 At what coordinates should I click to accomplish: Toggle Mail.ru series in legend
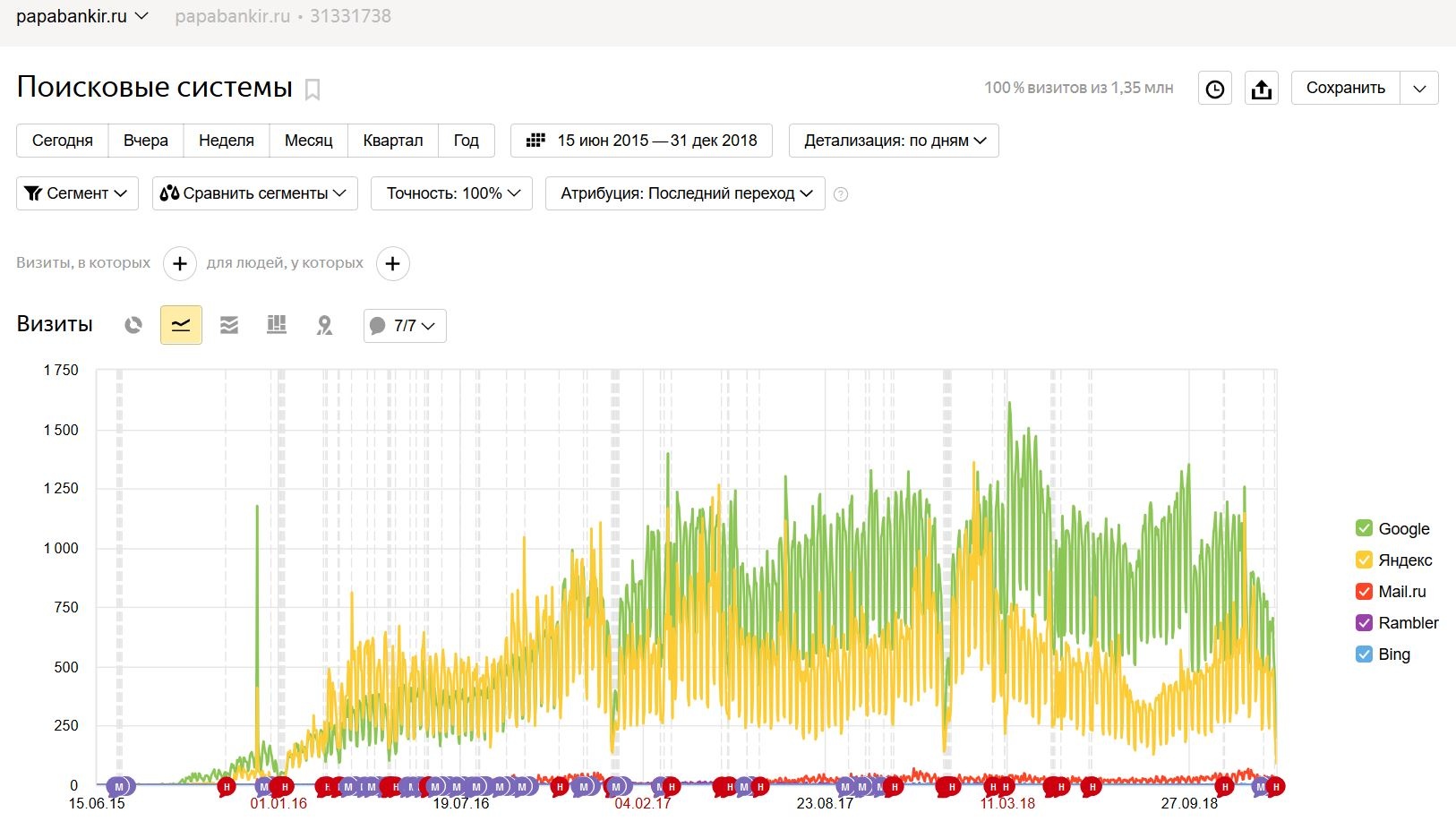click(x=1392, y=592)
